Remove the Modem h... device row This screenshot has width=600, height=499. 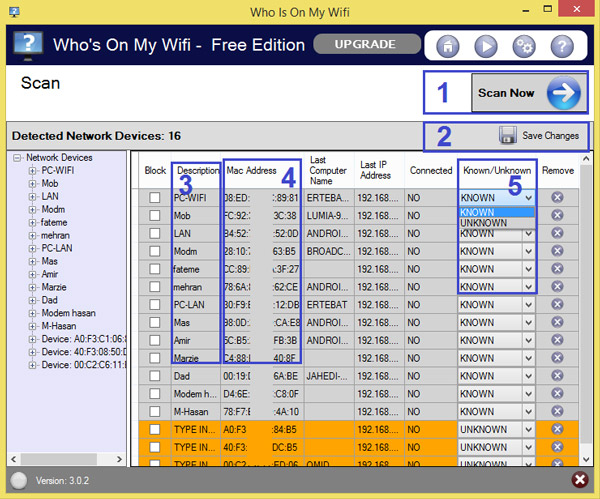pos(557,393)
